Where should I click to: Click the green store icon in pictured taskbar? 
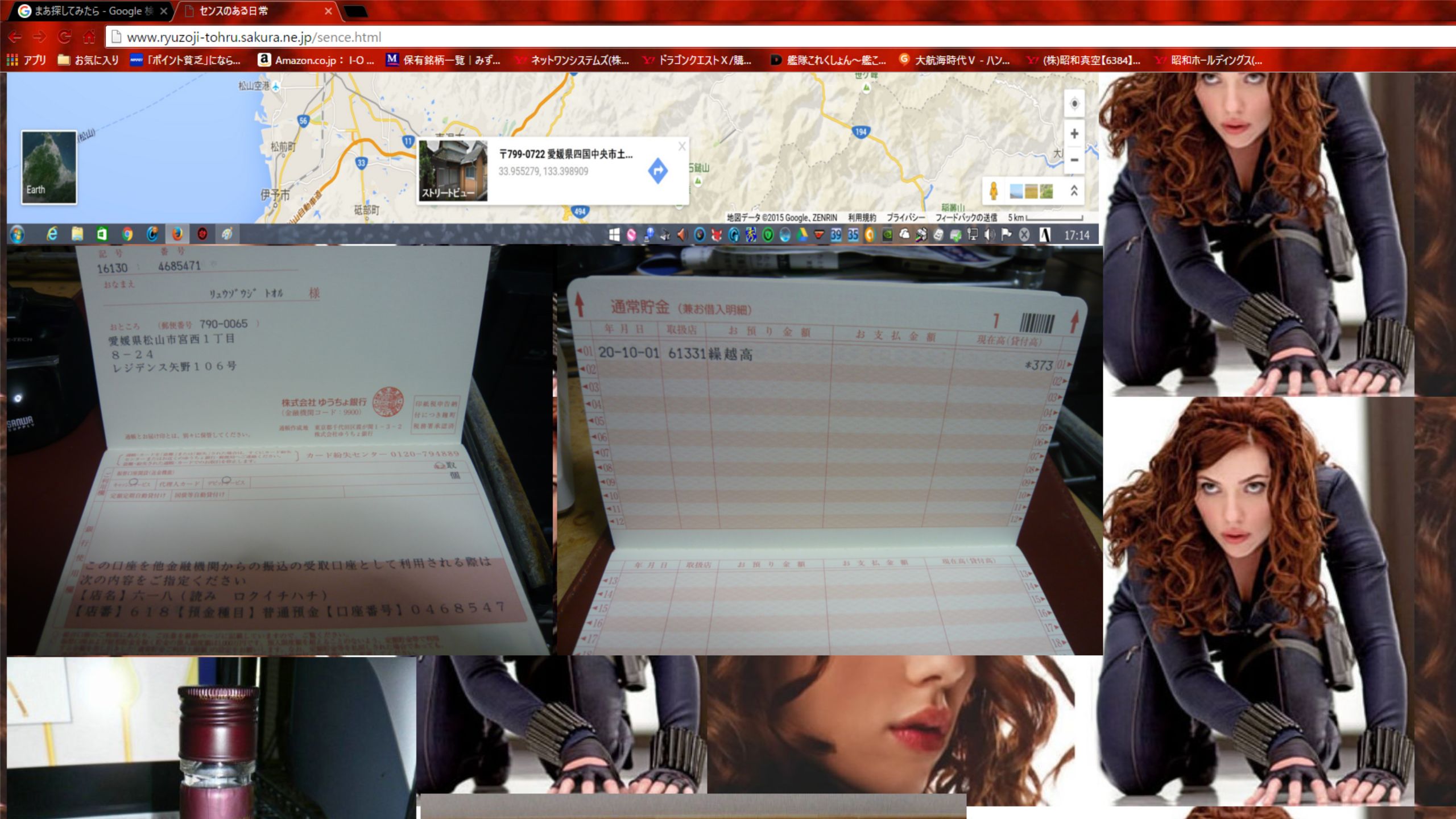tap(102, 234)
